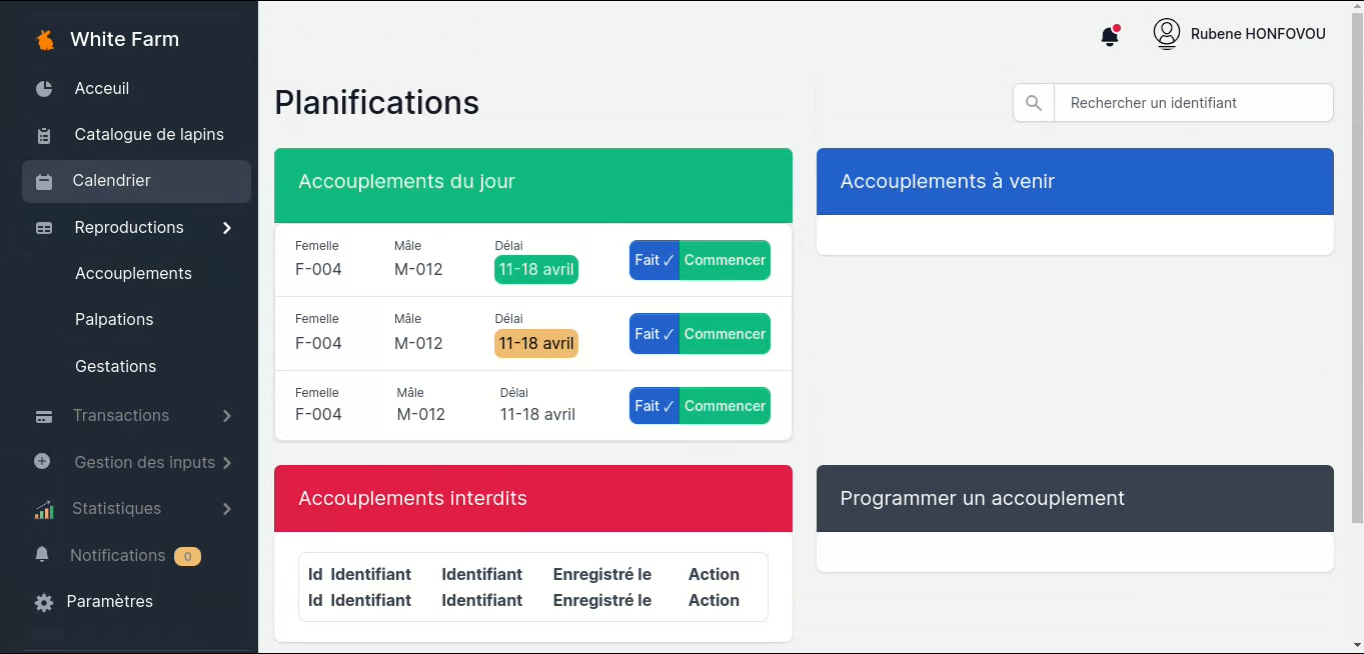1364x654 pixels.
Task: Mark the second accouplement row as Fait
Action: pos(654,334)
